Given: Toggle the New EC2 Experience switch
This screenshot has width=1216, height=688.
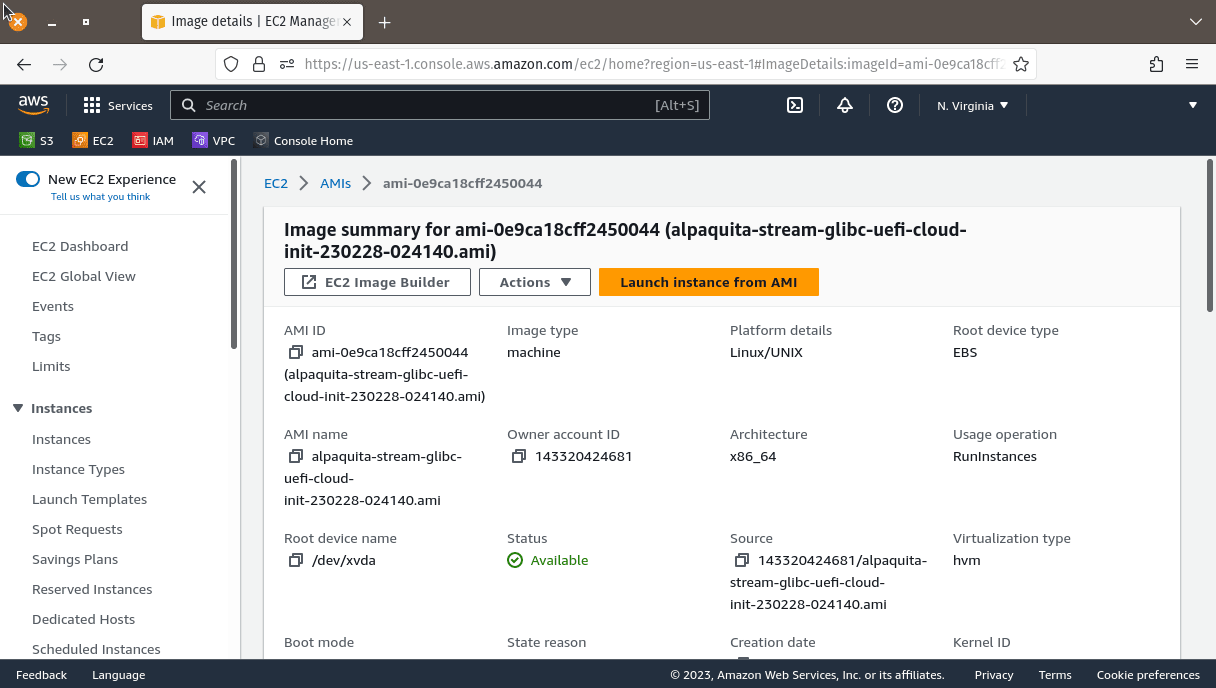Looking at the screenshot, I should 27,179.
